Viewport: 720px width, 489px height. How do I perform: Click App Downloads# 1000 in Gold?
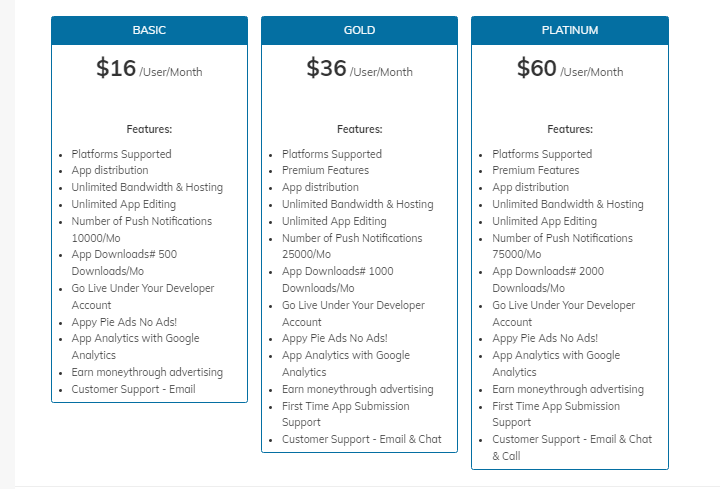[338, 280]
